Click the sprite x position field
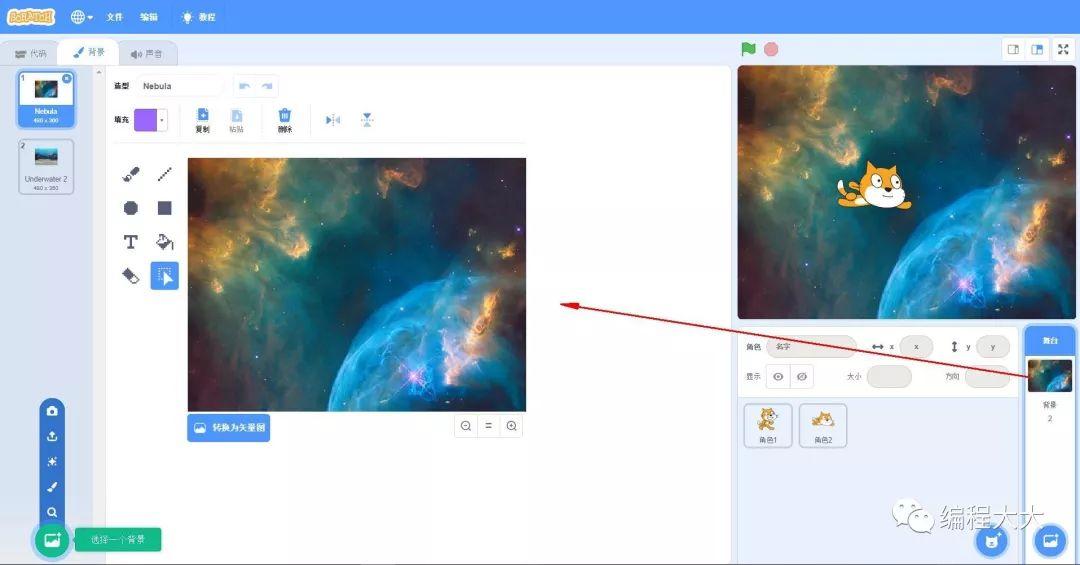 pyautogui.click(x=916, y=347)
